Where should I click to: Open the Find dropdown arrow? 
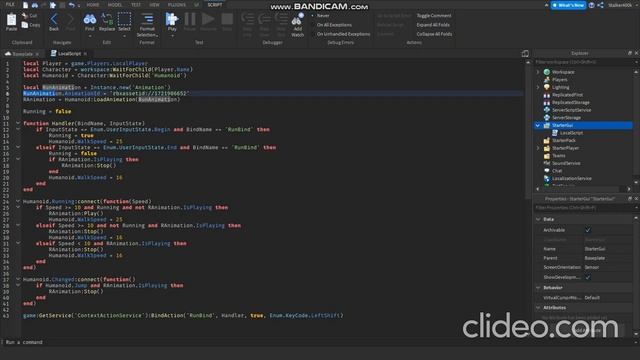click(x=90, y=36)
